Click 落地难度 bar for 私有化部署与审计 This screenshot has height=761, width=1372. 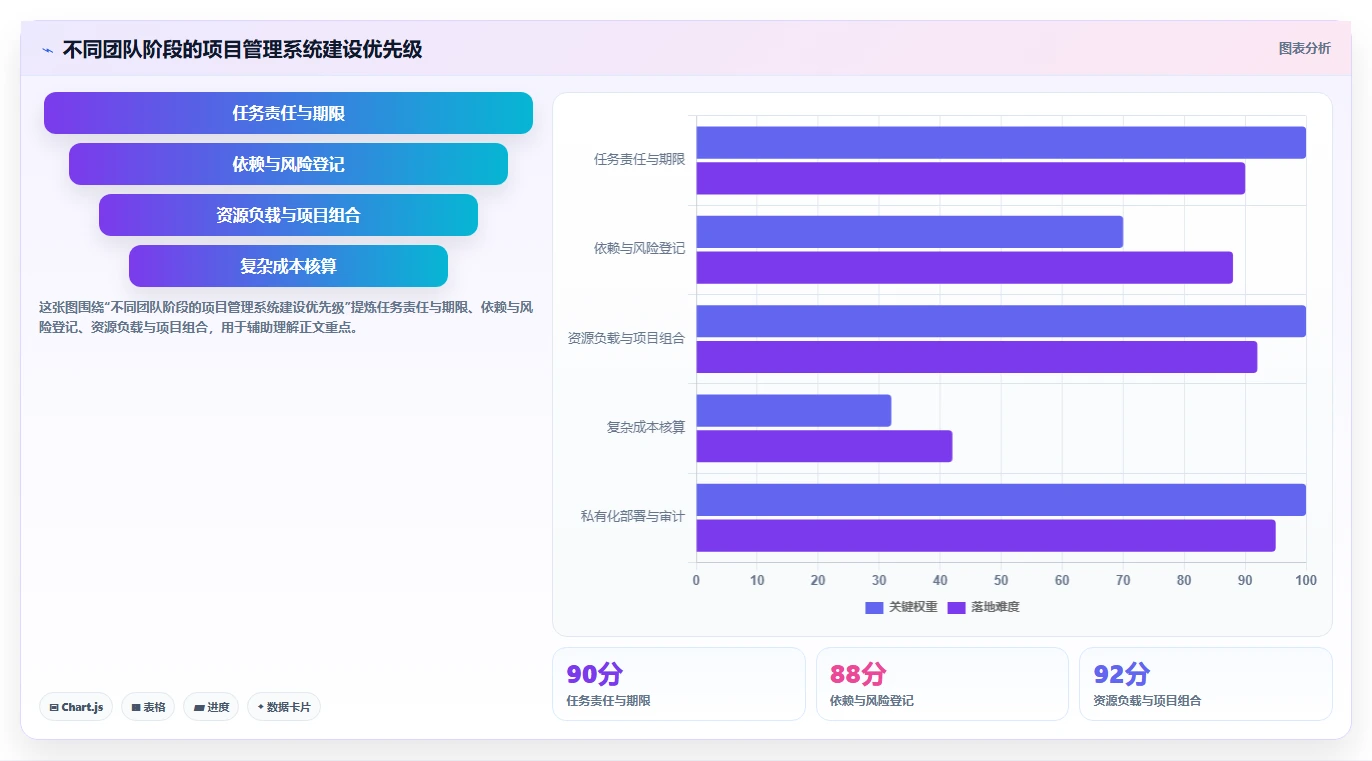986,536
